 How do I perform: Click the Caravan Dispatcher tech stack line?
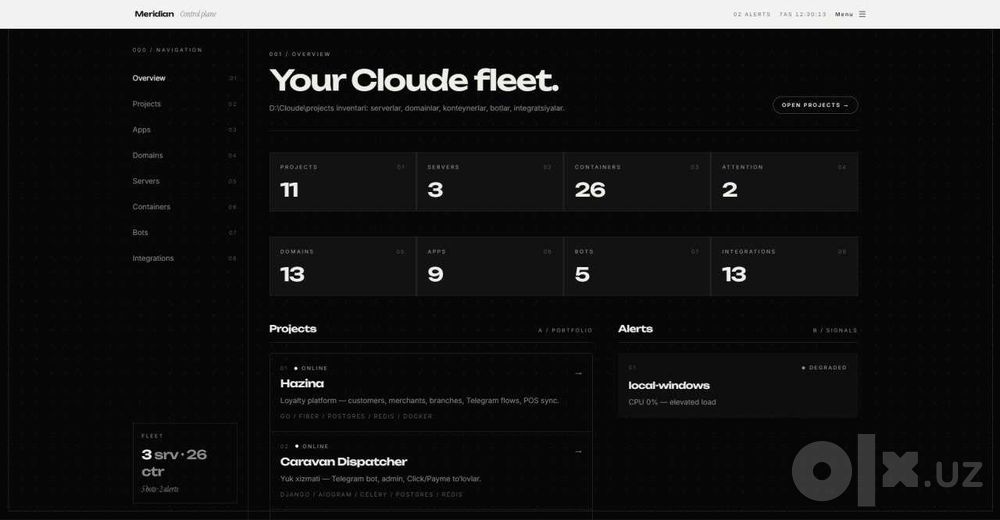coord(372,494)
